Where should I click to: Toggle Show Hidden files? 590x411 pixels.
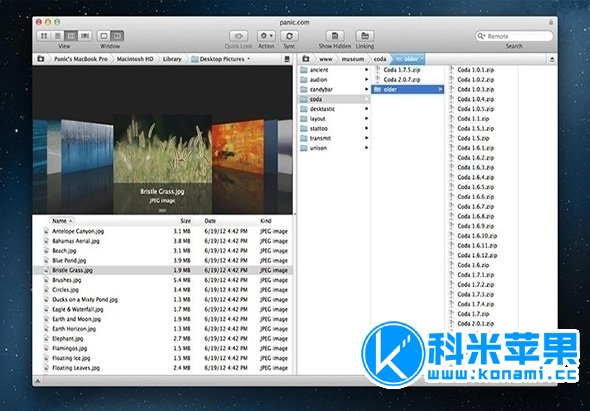click(x=335, y=36)
